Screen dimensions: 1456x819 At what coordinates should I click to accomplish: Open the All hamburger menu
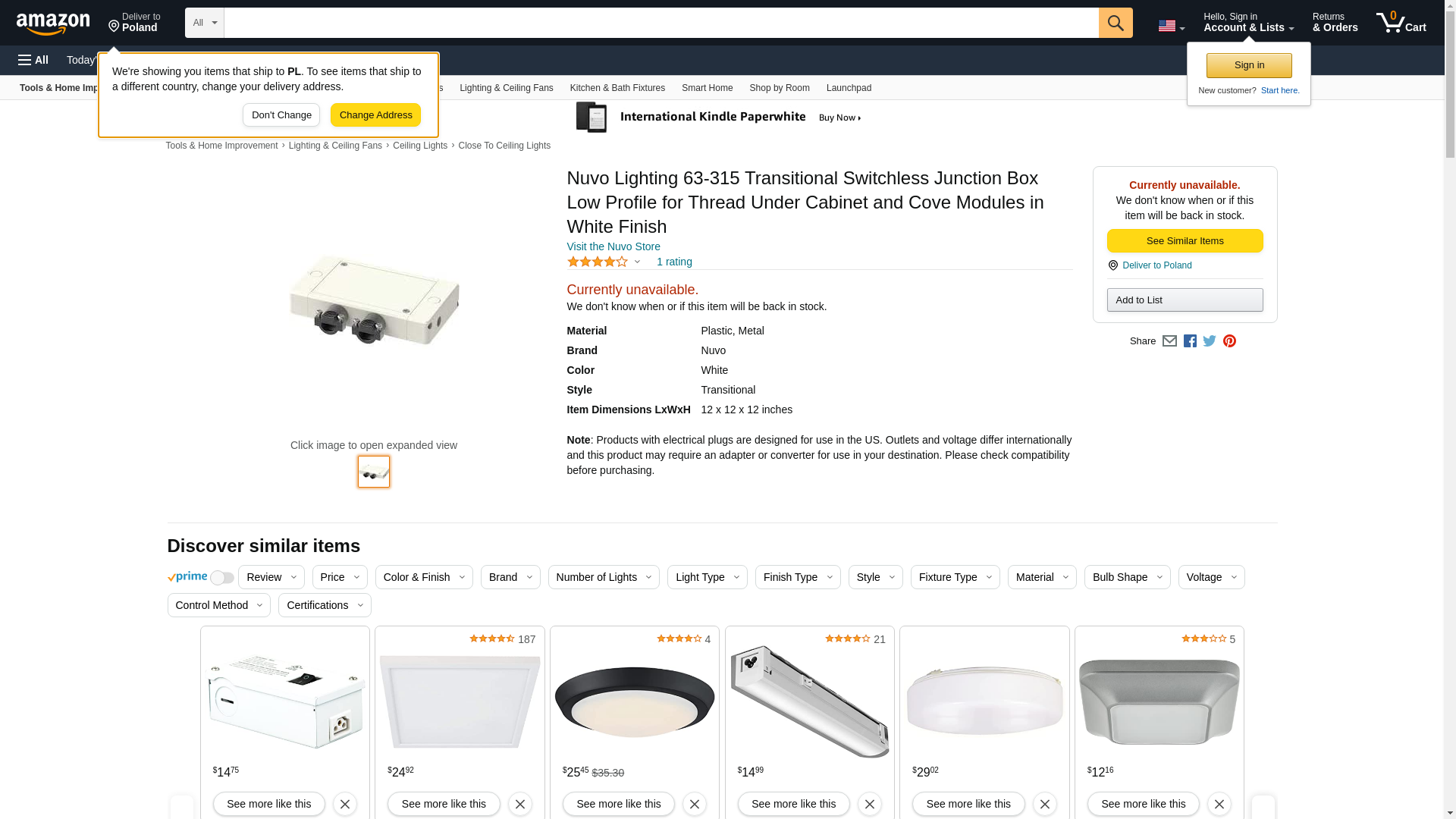pos(33,60)
